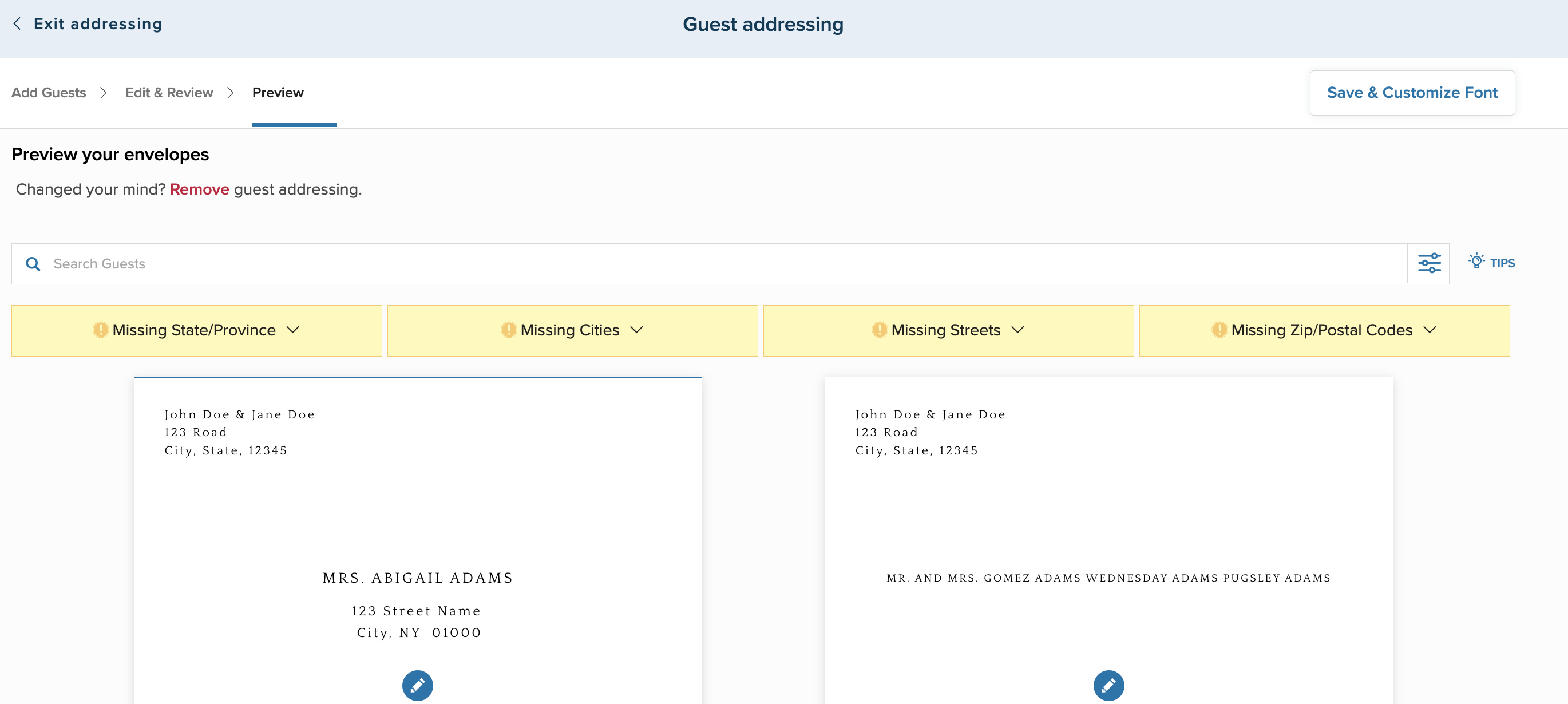Viewport: 1568px width, 704px height.
Task: Open the TIPS lightbulb icon
Action: tap(1476, 262)
